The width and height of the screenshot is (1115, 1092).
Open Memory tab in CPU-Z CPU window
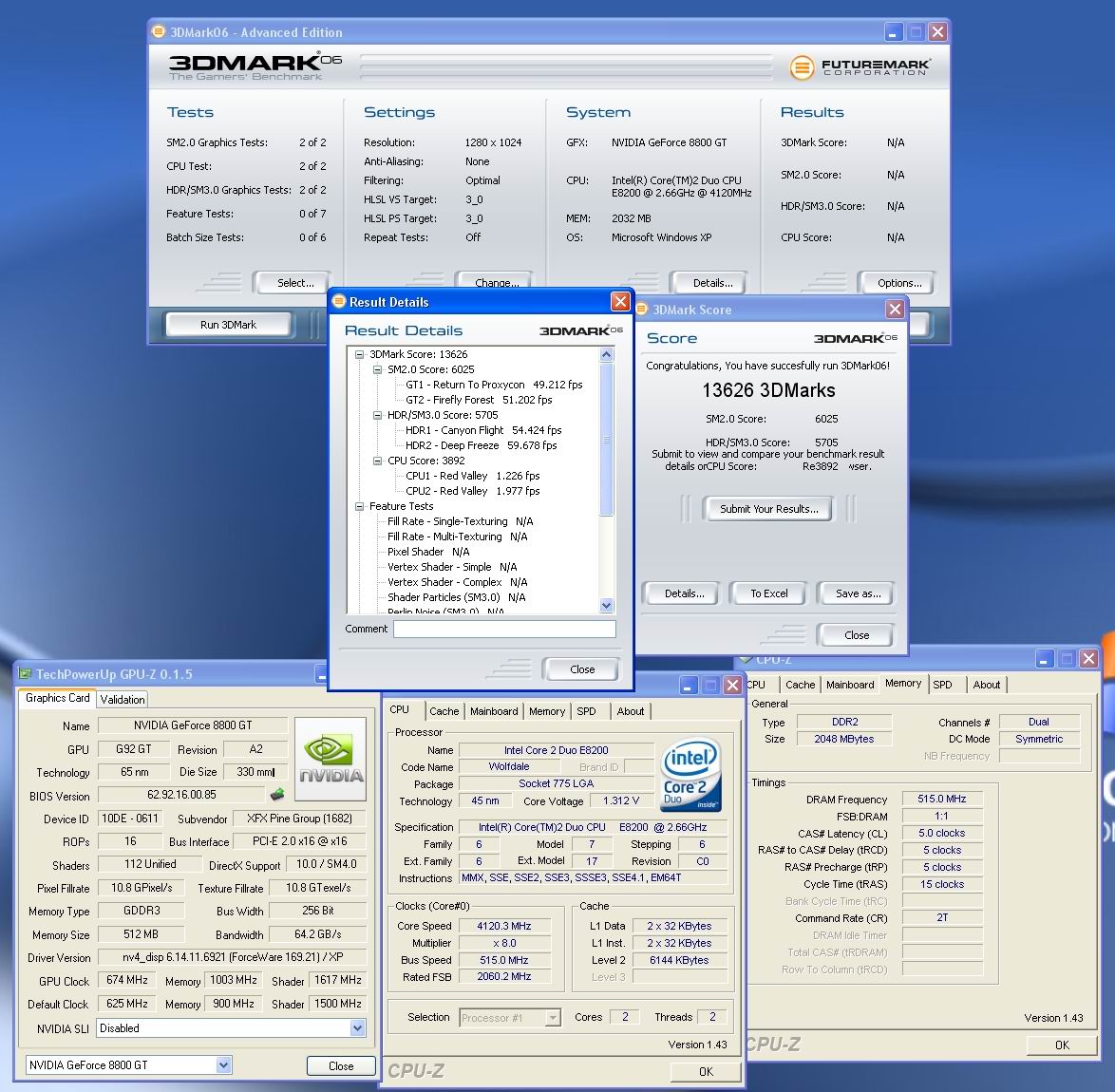[x=547, y=711]
